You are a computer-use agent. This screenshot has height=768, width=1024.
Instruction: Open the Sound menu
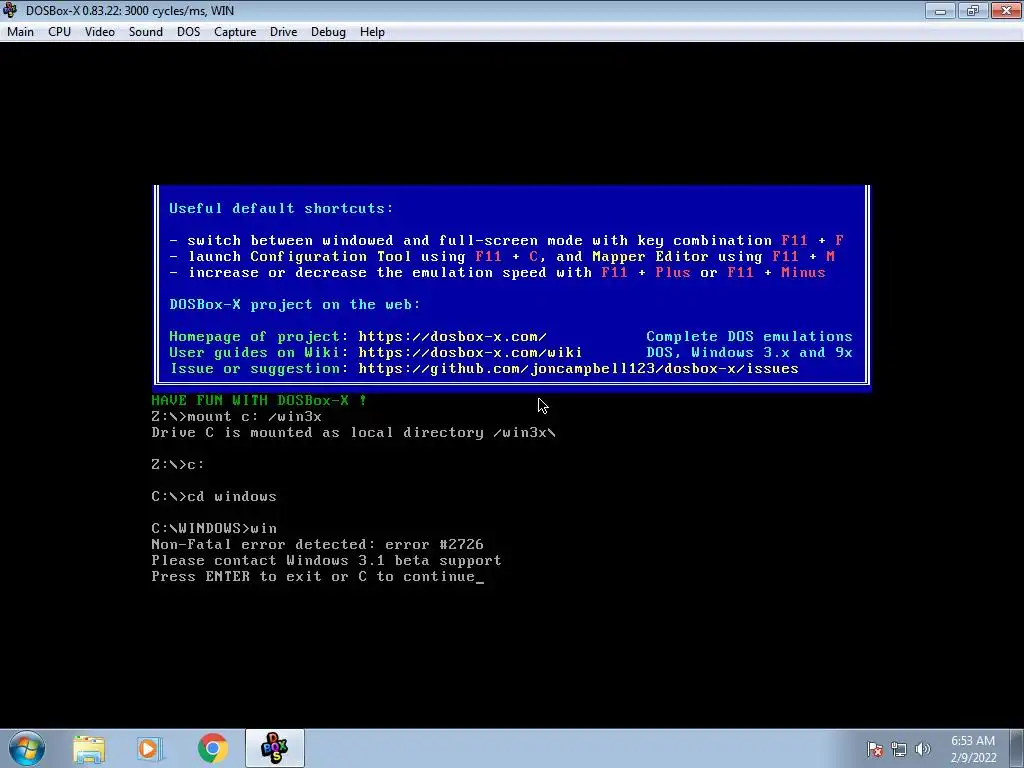146,32
